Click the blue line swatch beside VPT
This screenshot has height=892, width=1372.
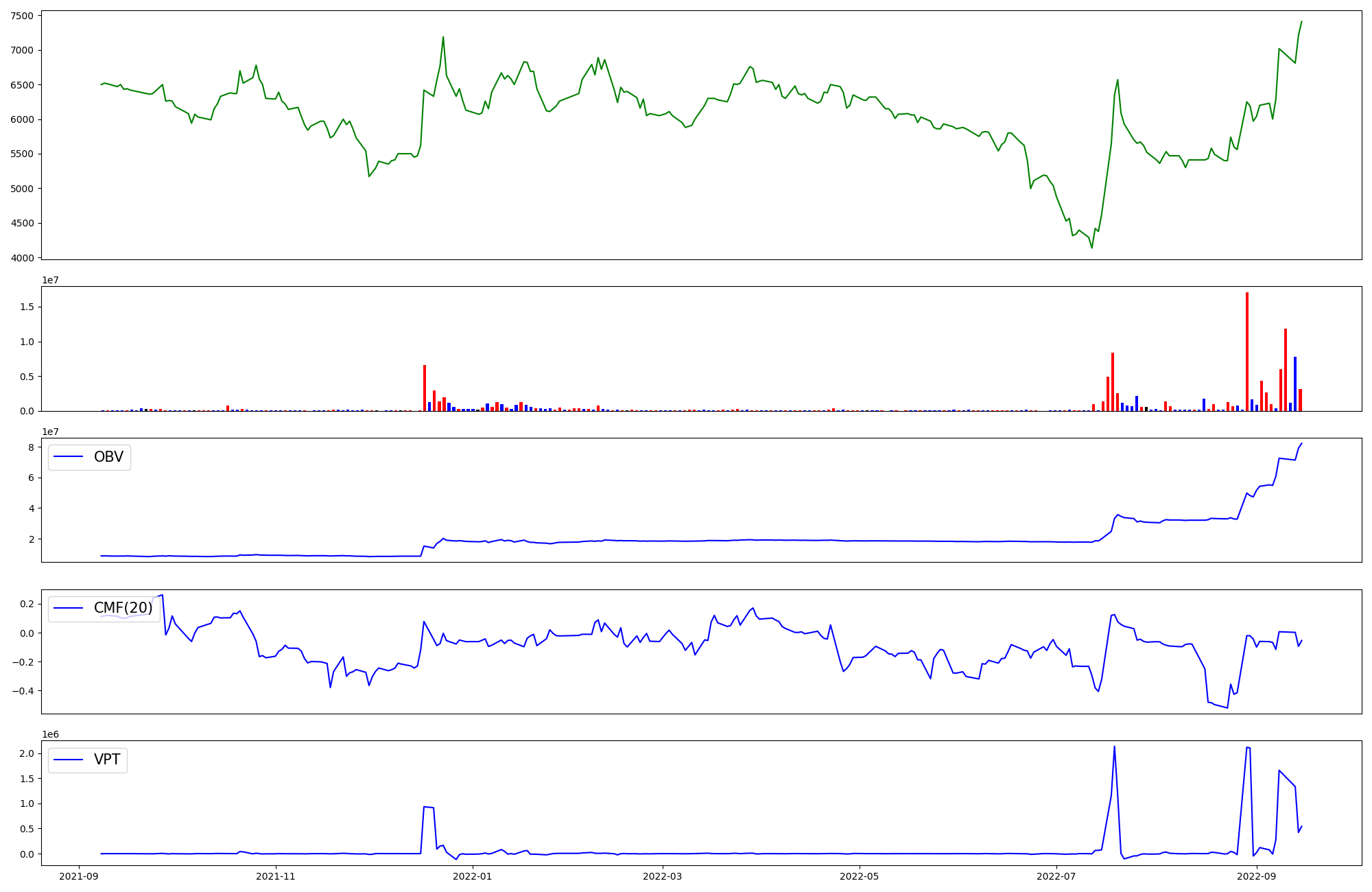point(68,760)
